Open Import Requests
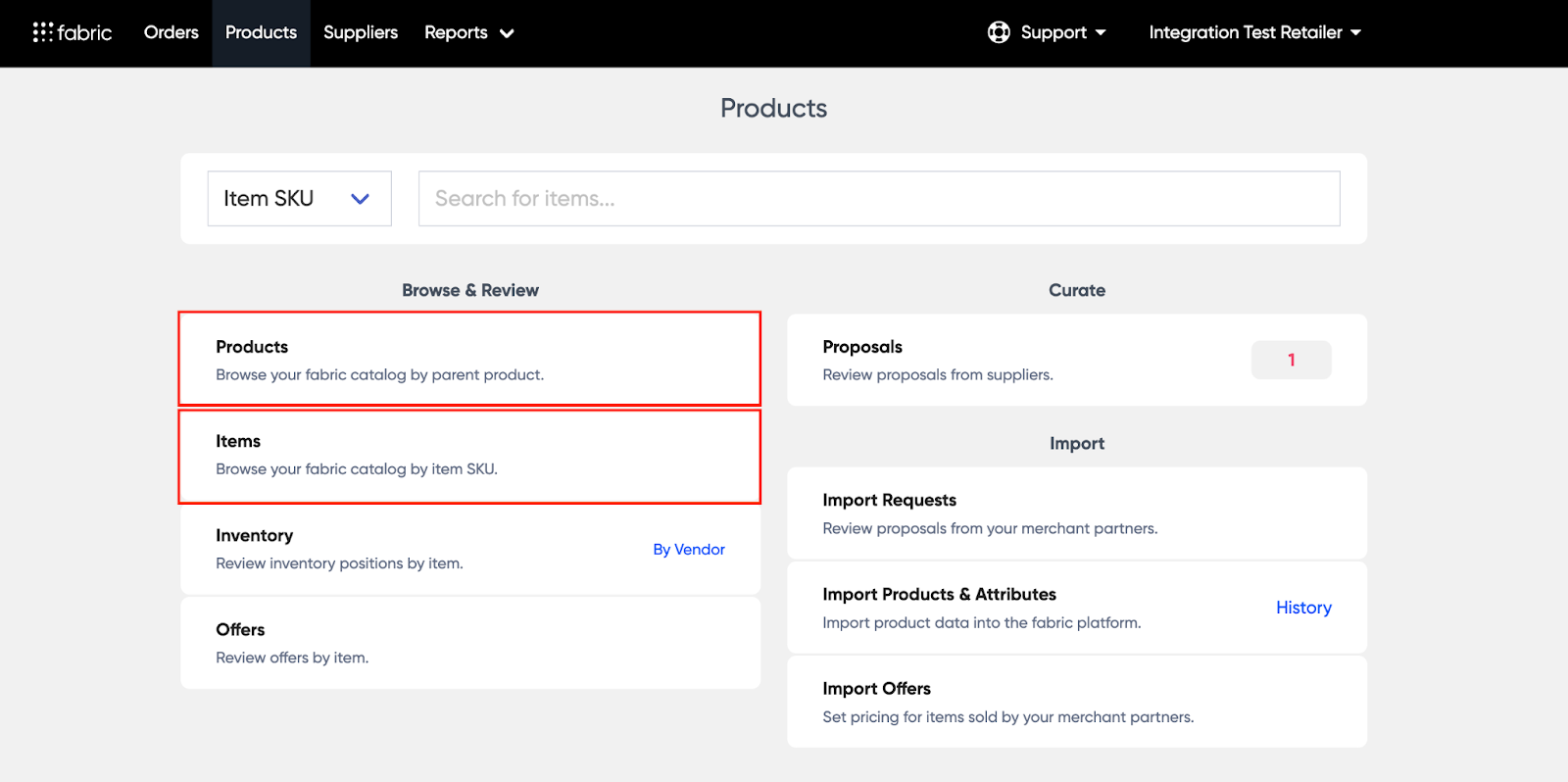The width and height of the screenshot is (1568, 782). click(x=1076, y=513)
